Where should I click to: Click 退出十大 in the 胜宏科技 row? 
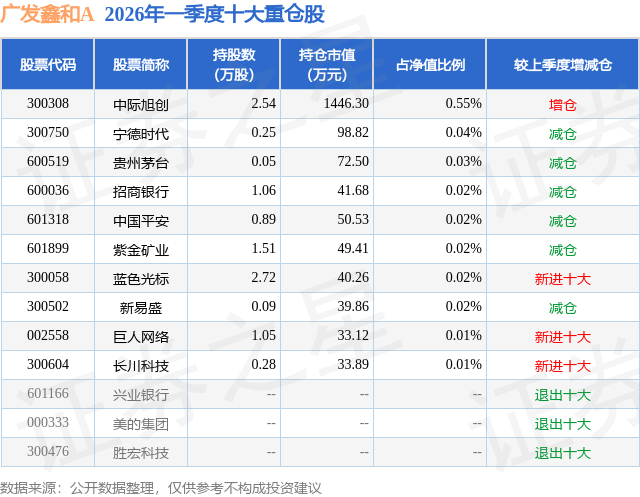[563, 453]
